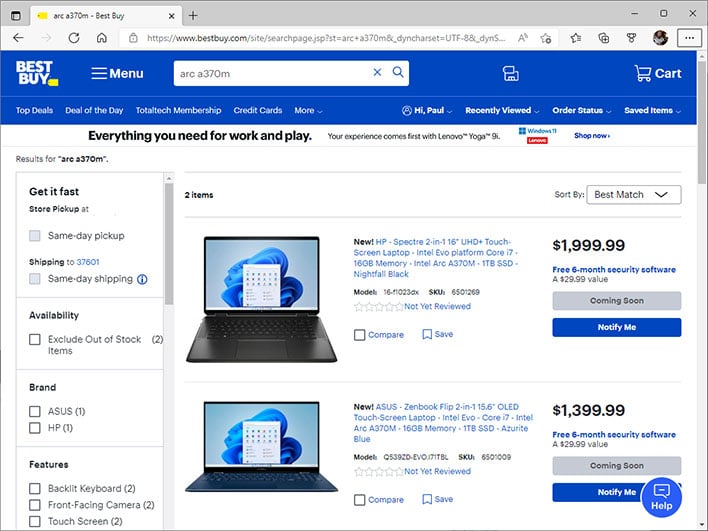Open ASUS free 6-month security software offer

point(614,434)
